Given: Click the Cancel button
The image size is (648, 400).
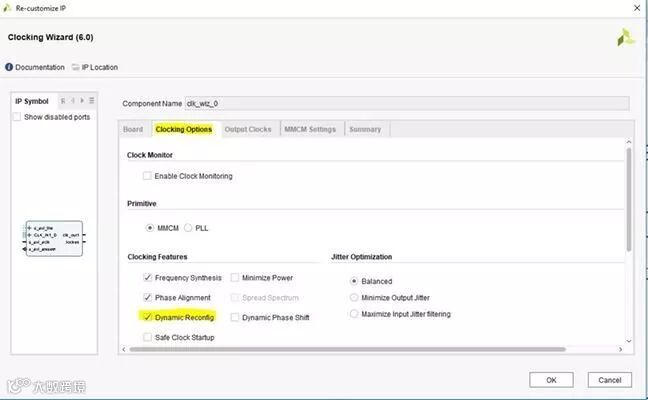Looking at the screenshot, I should 610,380.
